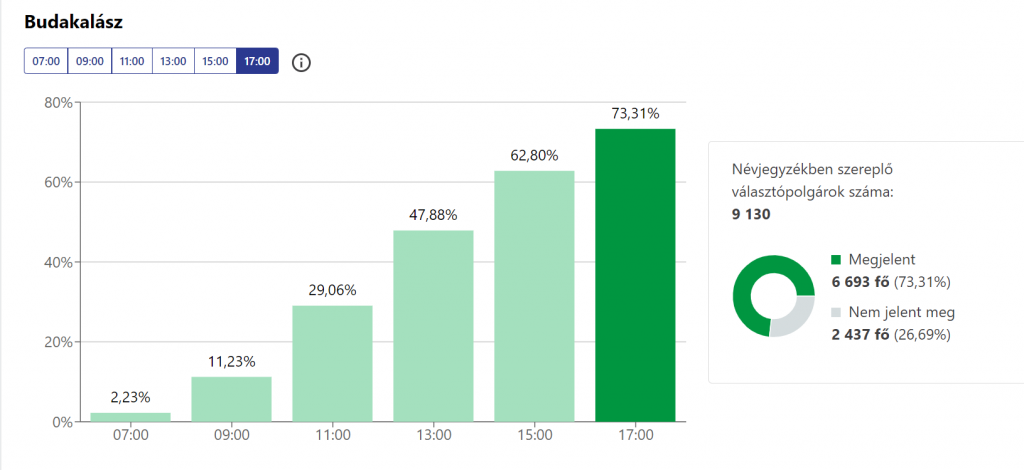Click the 09:00 bar showing 11,23%

pos(231,399)
